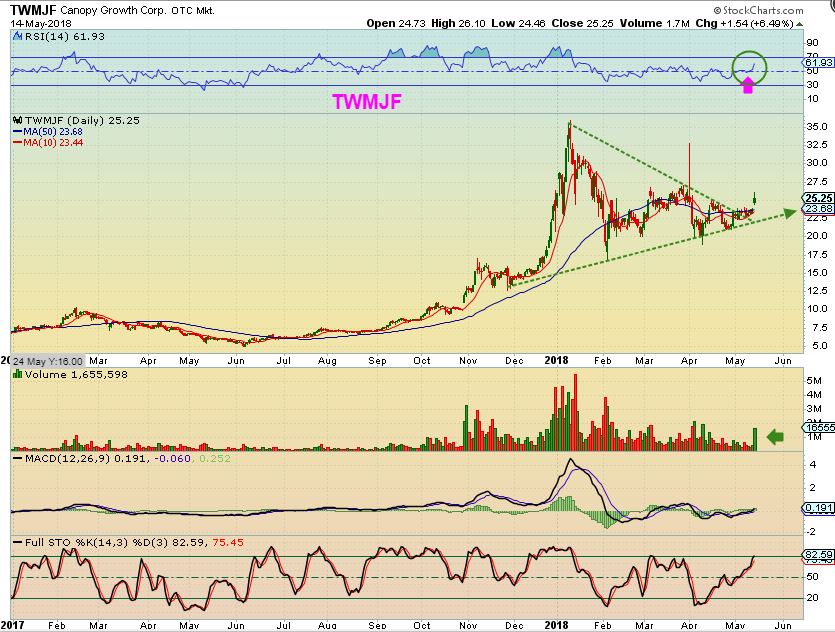Click the TWMJF (Daily) 25.25 legend
Screen dimensions: 835x632
(x=83, y=121)
